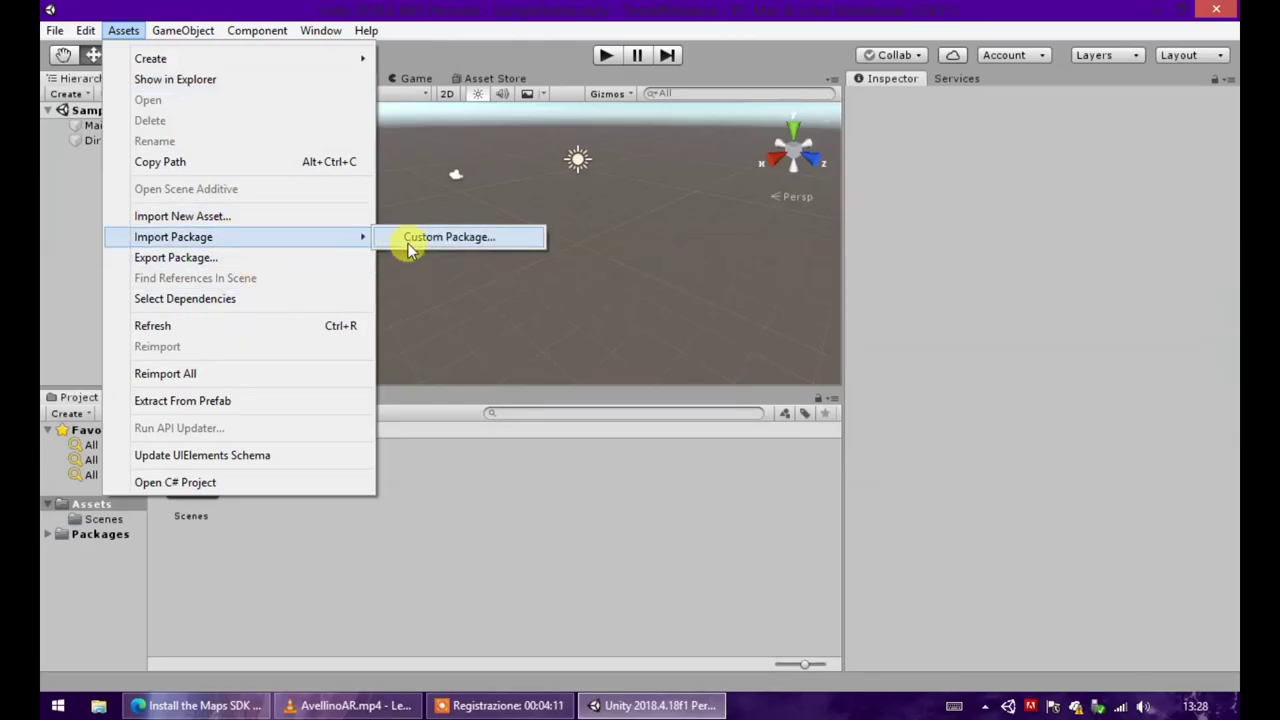The width and height of the screenshot is (1280, 720).
Task: Switch to Edge Install the Maps SDK window
Action: [x=196, y=706]
